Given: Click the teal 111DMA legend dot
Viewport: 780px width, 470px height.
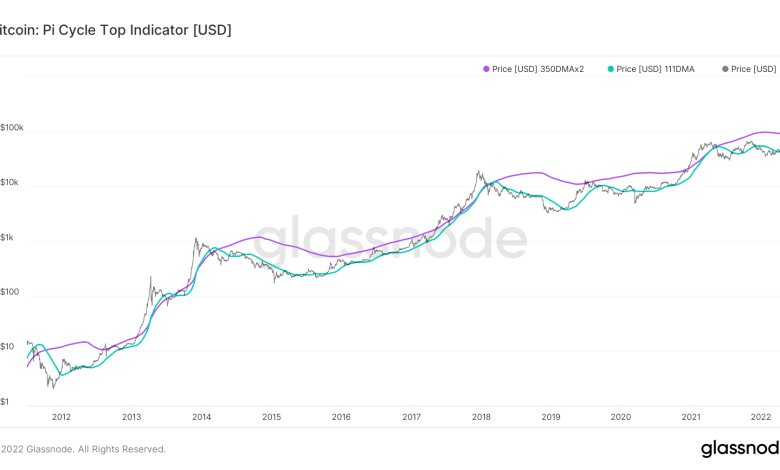Looking at the screenshot, I should pos(610,69).
